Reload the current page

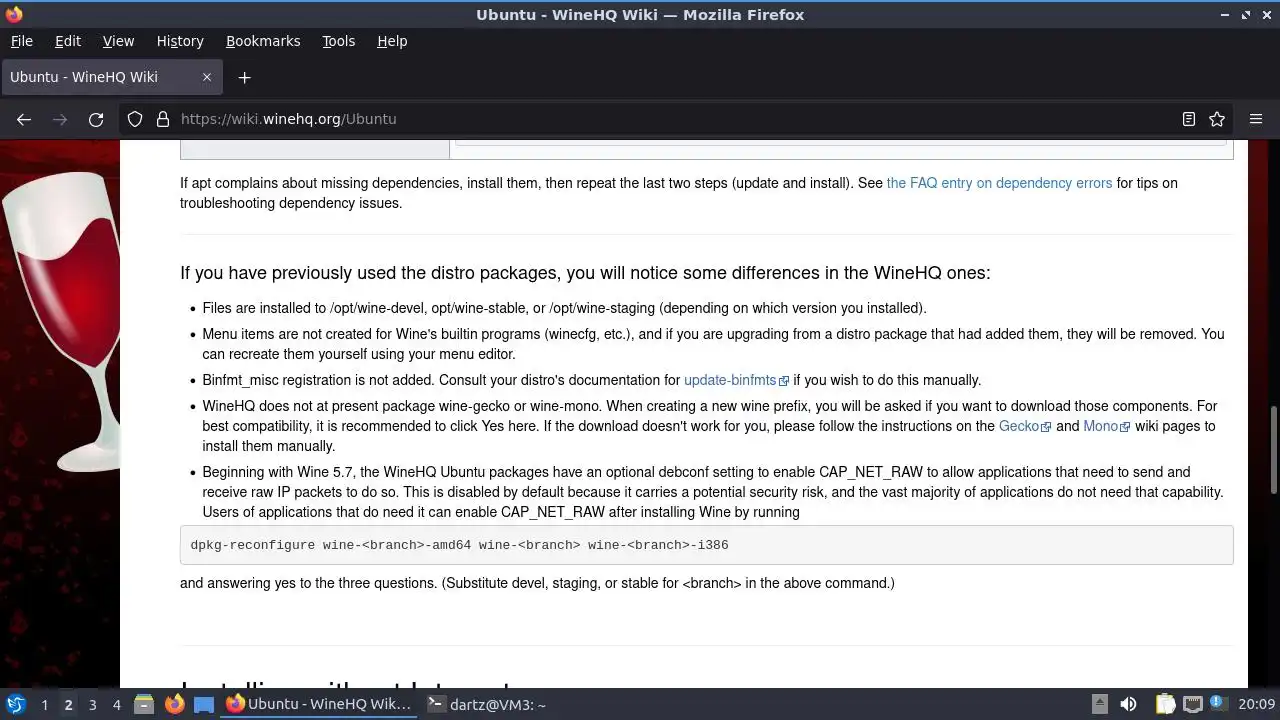click(x=96, y=119)
